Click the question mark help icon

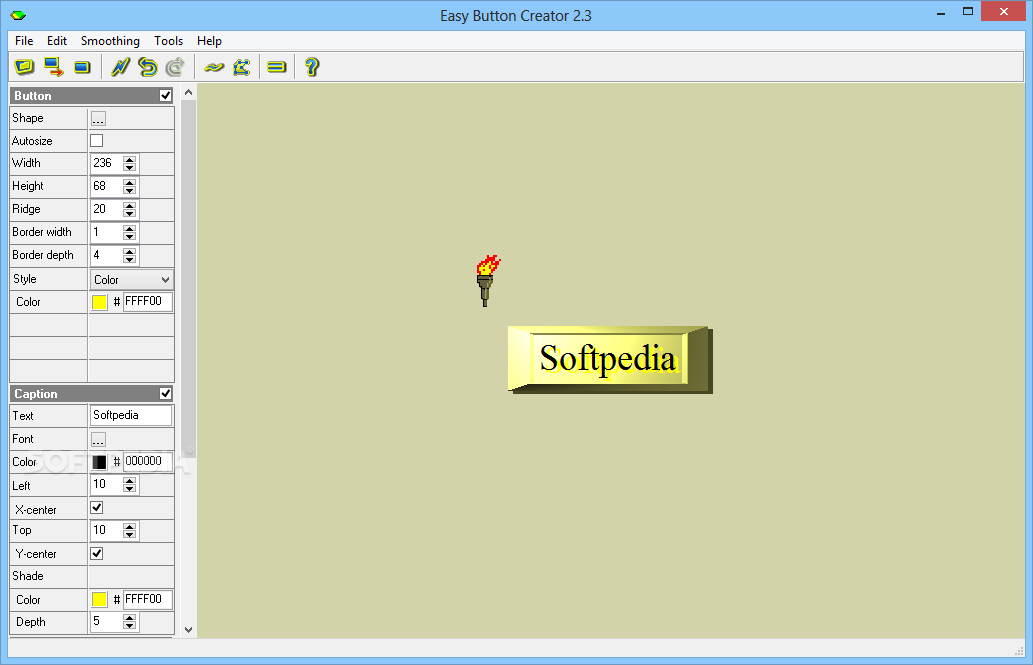coord(312,67)
